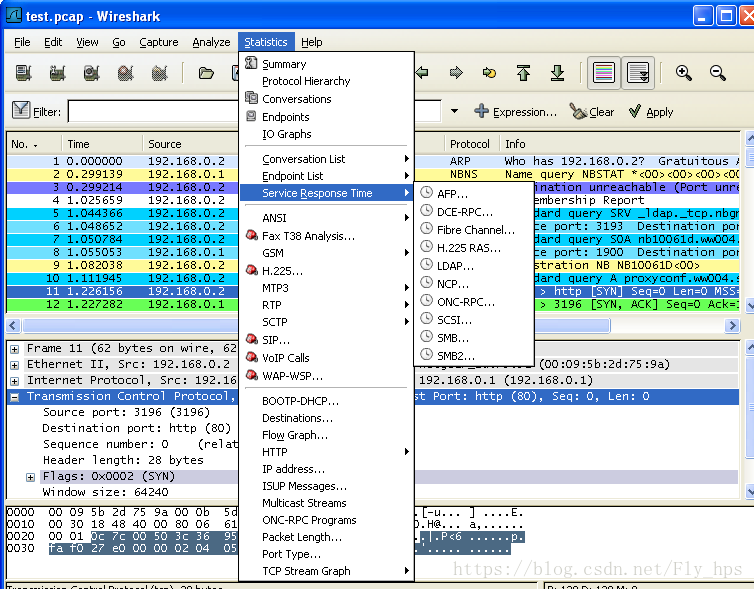Sort packets by the No. column header
The height and width of the screenshot is (589, 754).
(x=34, y=144)
